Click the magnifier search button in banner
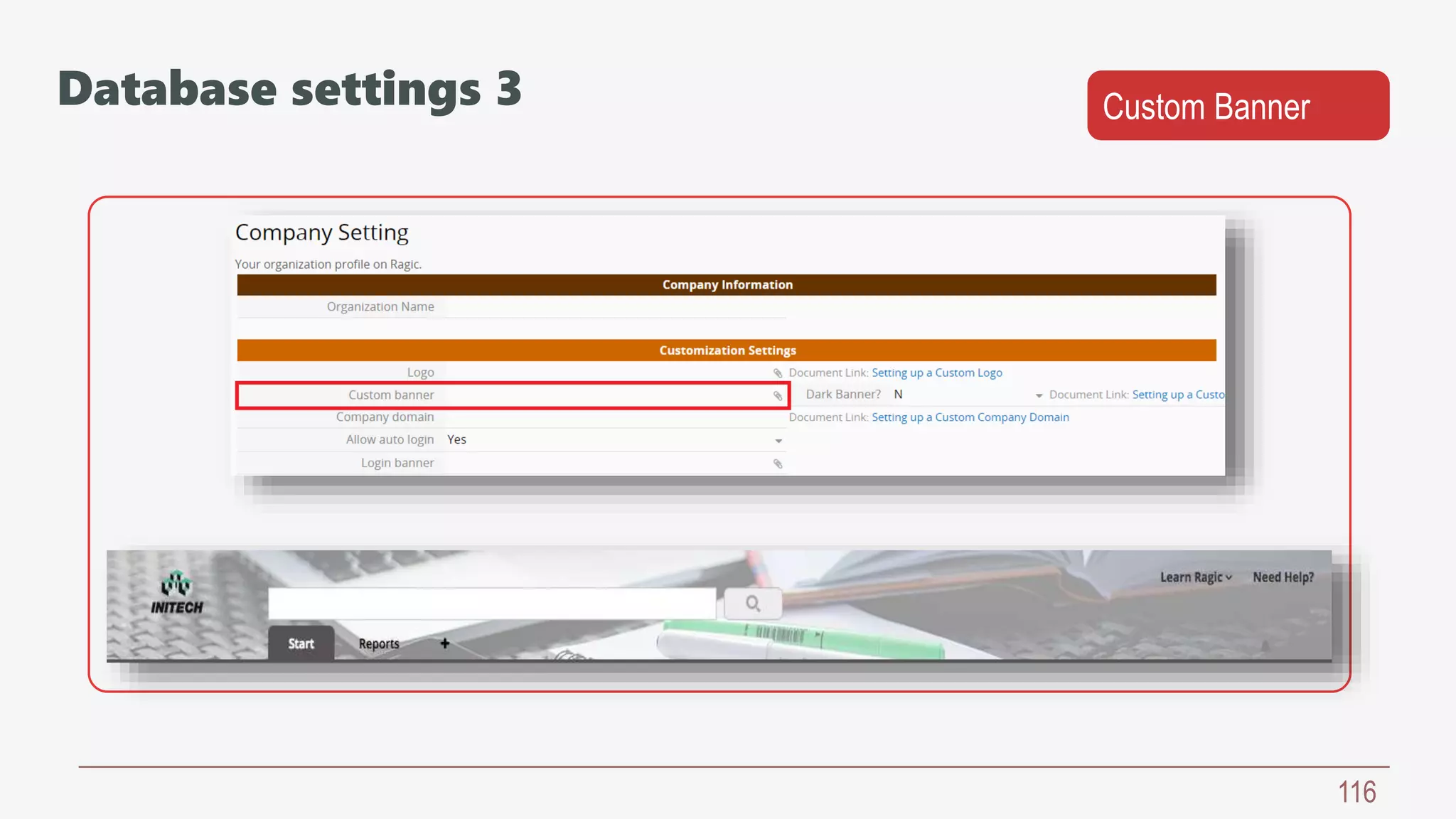The height and width of the screenshot is (819, 1456). coord(753,604)
